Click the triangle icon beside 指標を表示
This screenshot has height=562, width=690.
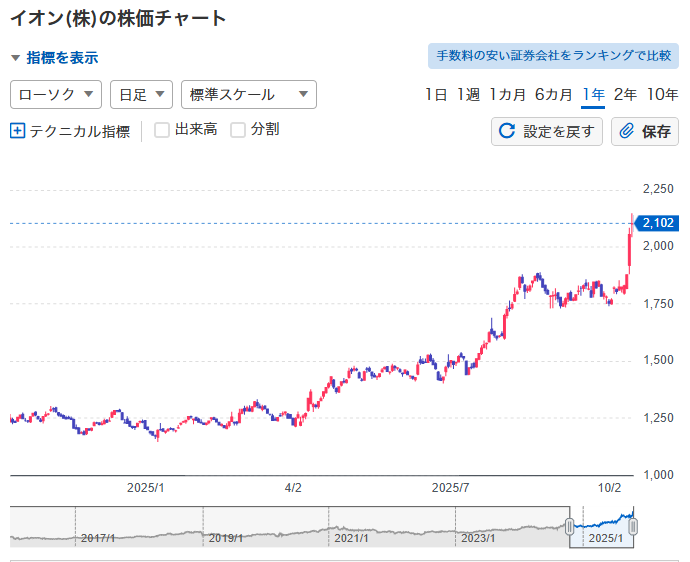(16, 58)
